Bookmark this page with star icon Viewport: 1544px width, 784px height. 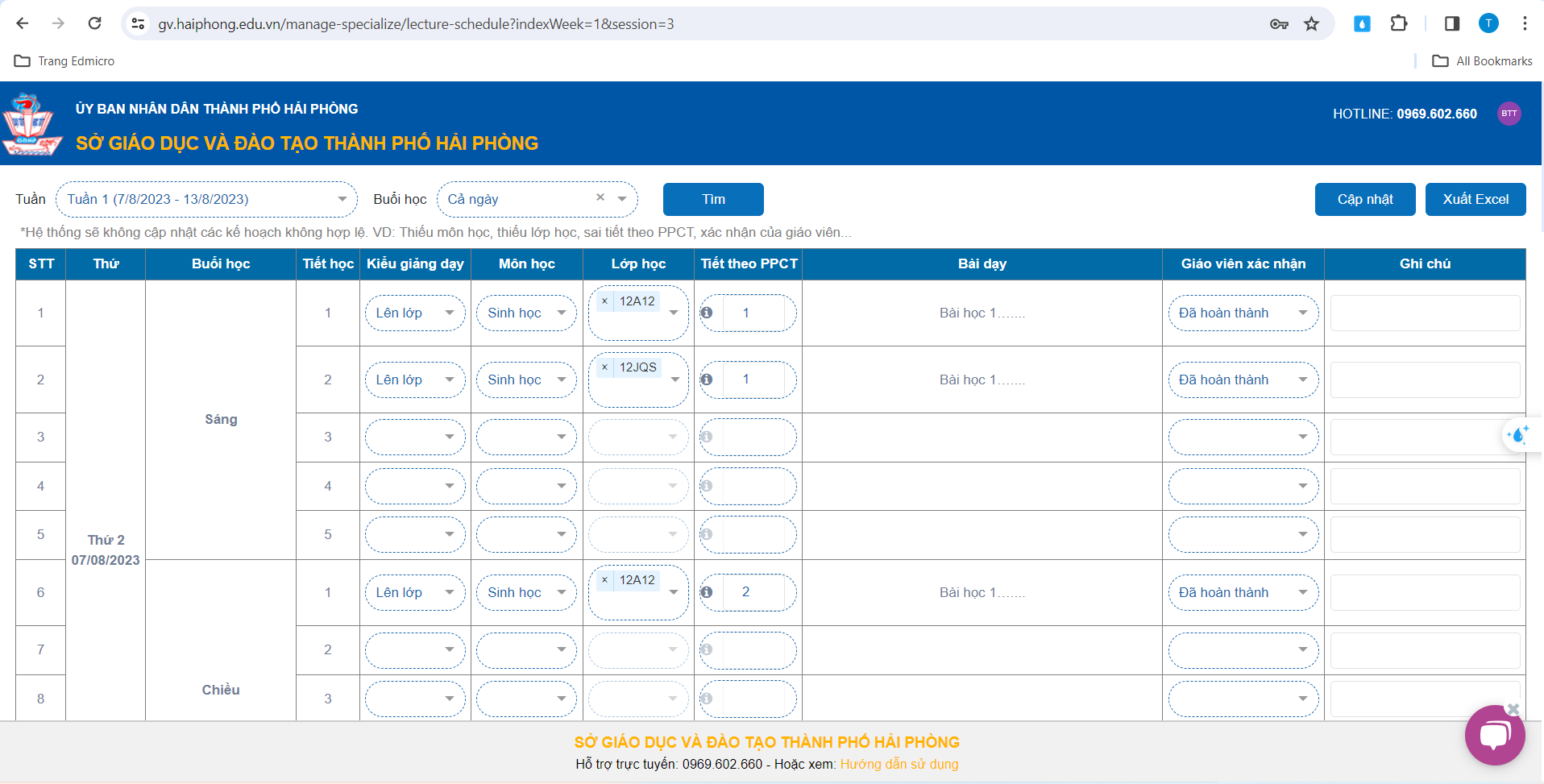click(x=1312, y=24)
